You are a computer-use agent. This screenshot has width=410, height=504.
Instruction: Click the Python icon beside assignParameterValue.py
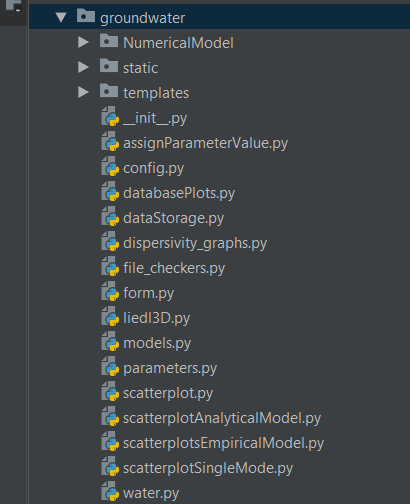pyautogui.click(x=110, y=141)
